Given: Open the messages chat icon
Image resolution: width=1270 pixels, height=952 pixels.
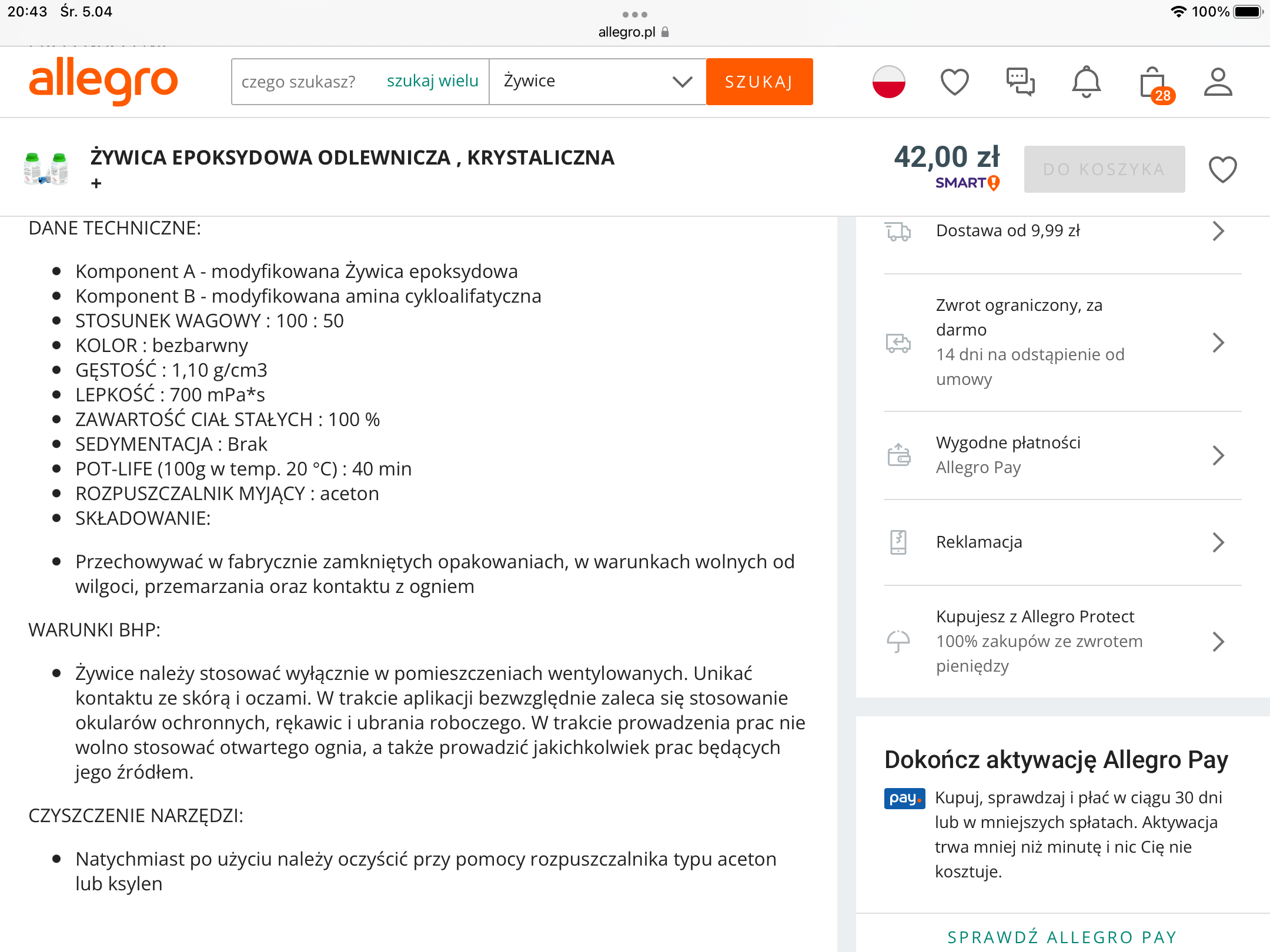Looking at the screenshot, I should coord(1020,82).
